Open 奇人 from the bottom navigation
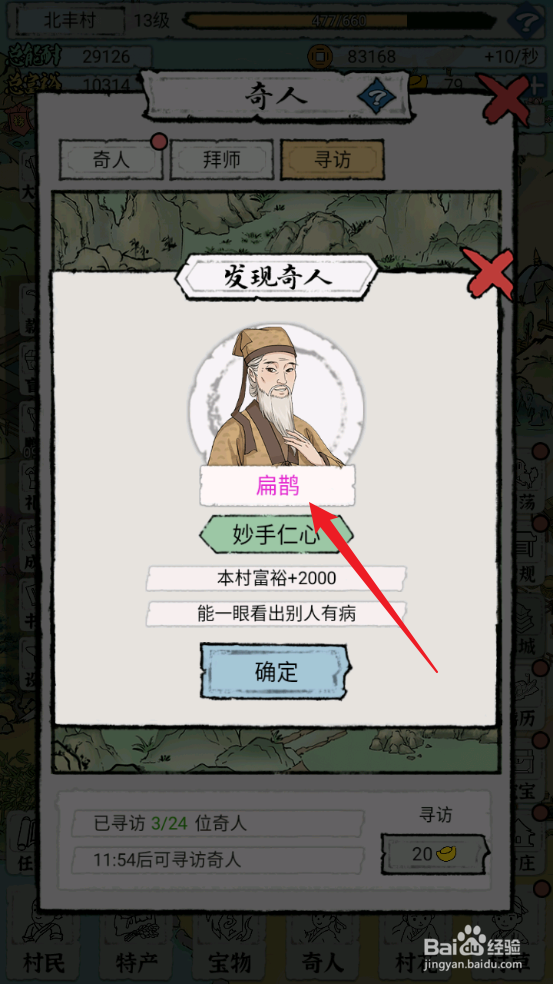The width and height of the screenshot is (553, 984). tap(322, 960)
